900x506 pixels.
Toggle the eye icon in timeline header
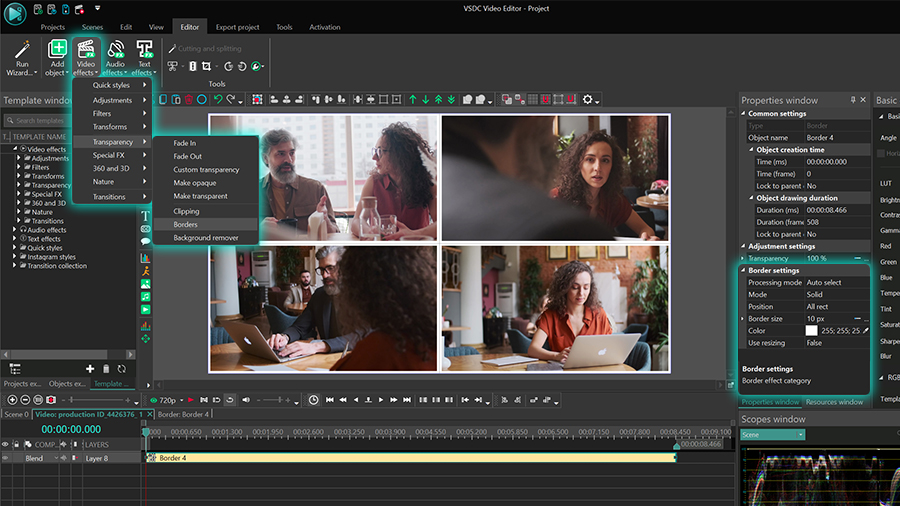(5, 444)
